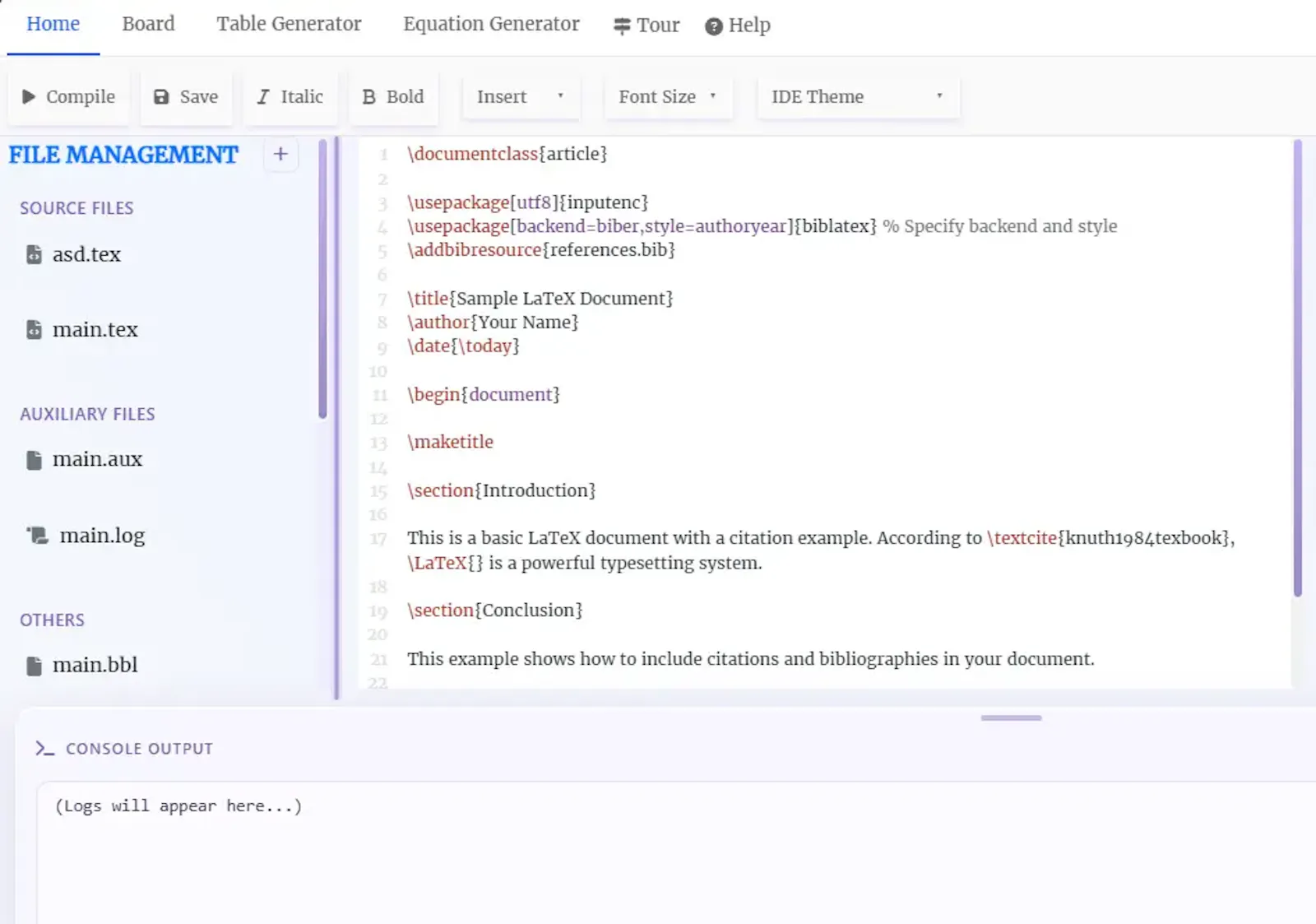Click the \section{Conclusion} line
This screenshot has height=924, width=1316.
(494, 611)
